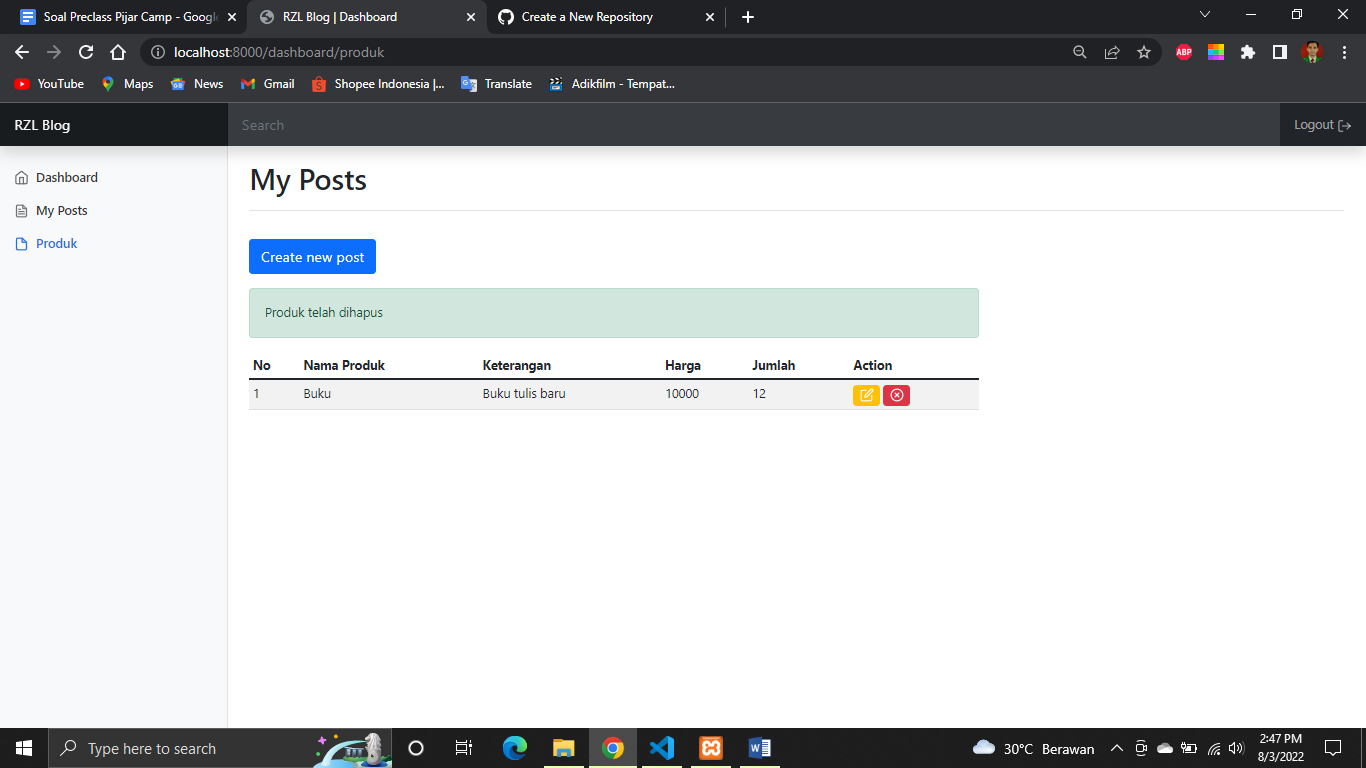
Task: Open the tab search chevron
Action: (x=1205, y=15)
